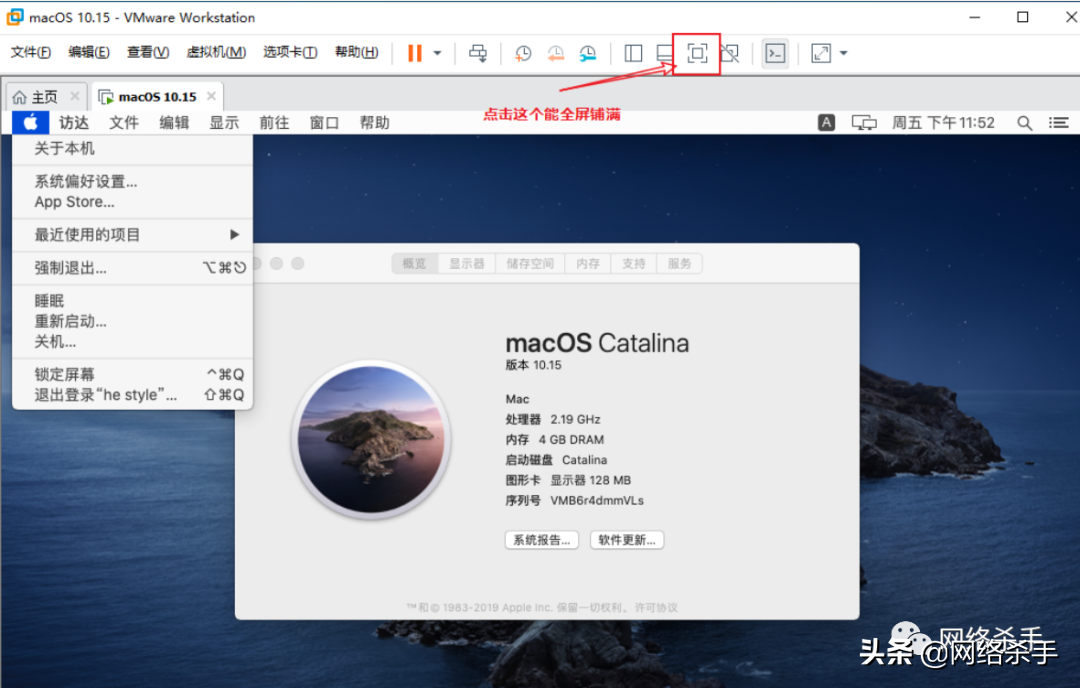This screenshot has width=1080, height=688.
Task: Open 系统偏好设置... from Apple menu
Action: point(132,181)
